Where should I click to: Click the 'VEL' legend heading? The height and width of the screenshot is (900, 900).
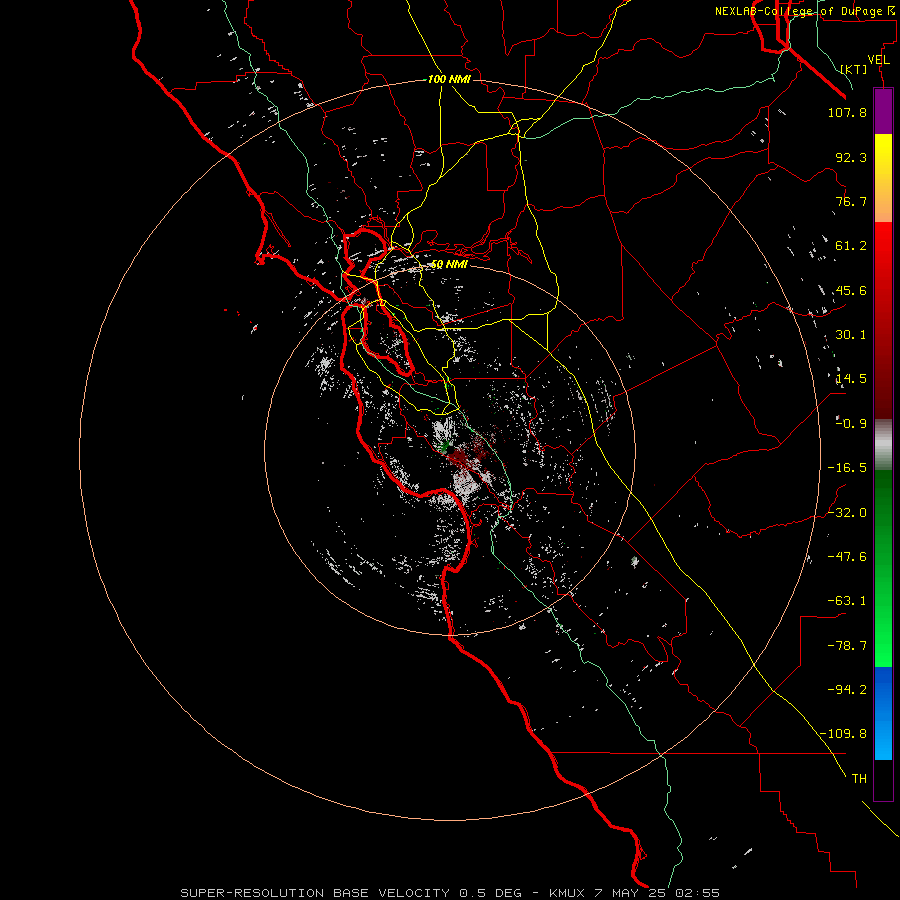point(878,60)
